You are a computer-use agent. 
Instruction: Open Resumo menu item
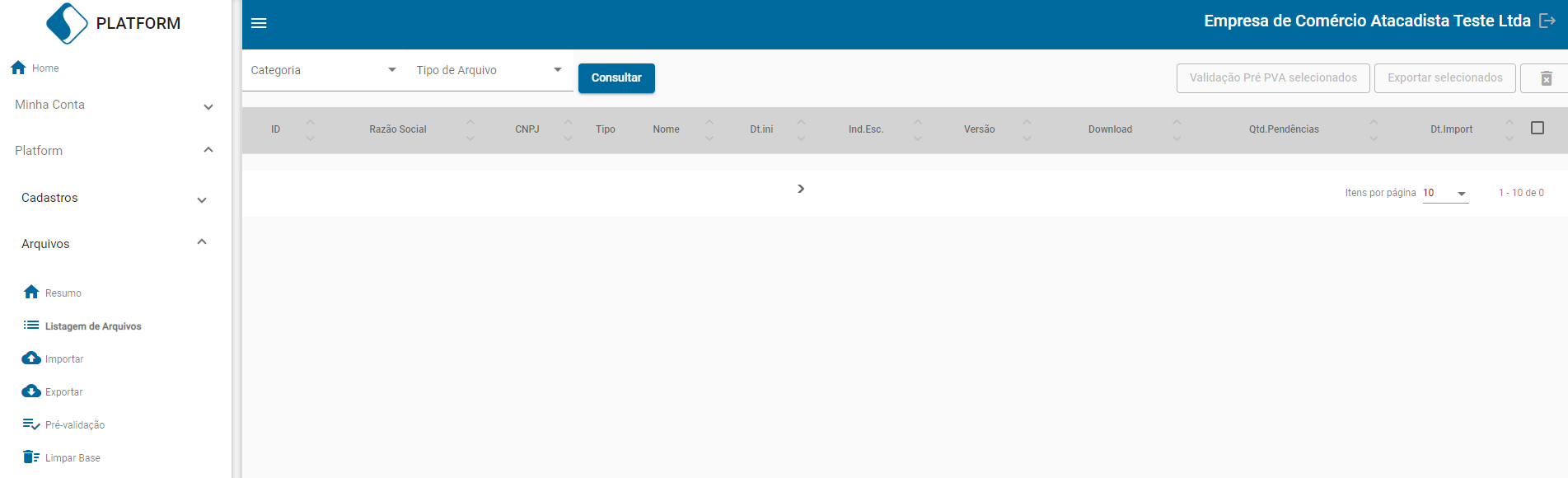tap(63, 293)
